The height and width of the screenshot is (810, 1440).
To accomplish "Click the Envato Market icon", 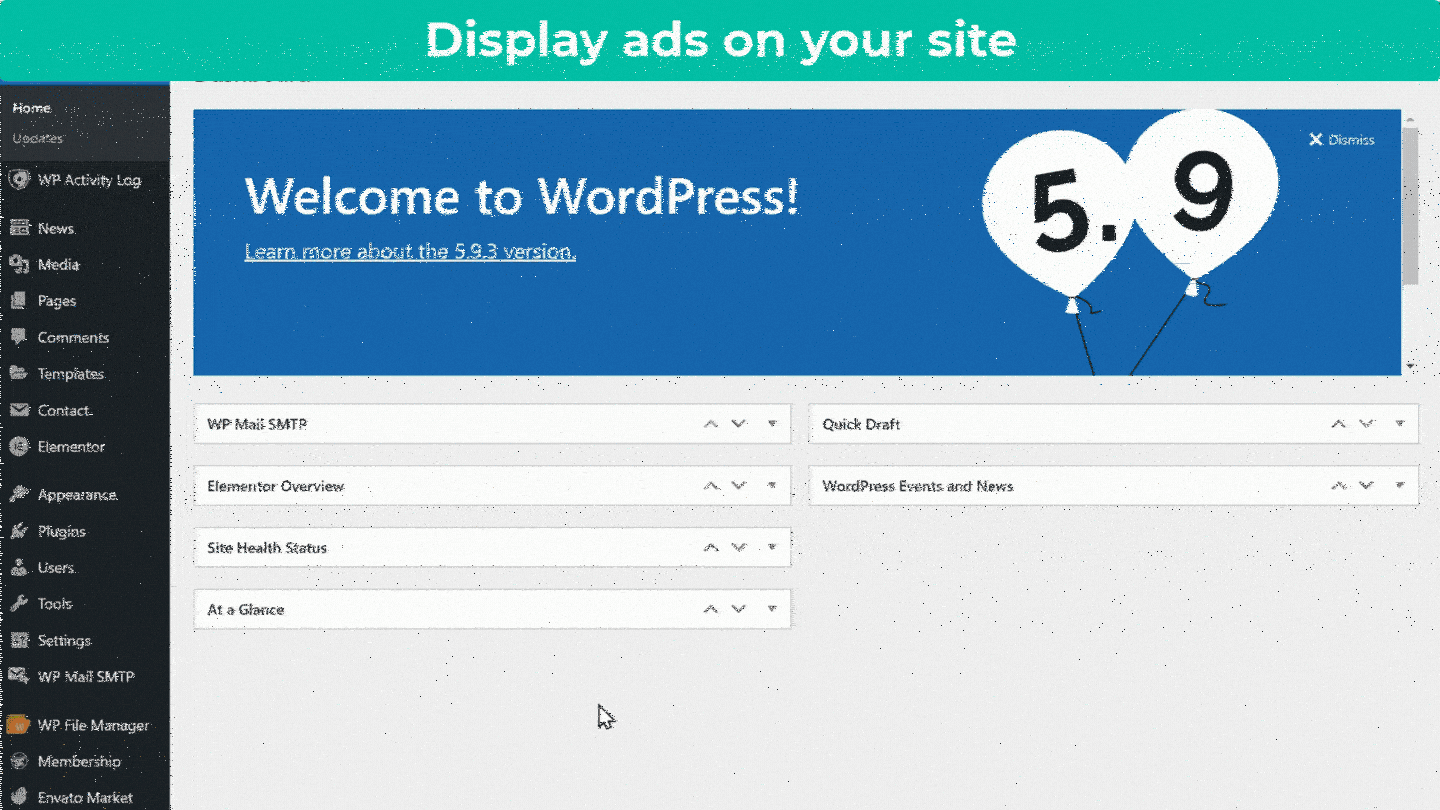I will (x=19, y=797).
